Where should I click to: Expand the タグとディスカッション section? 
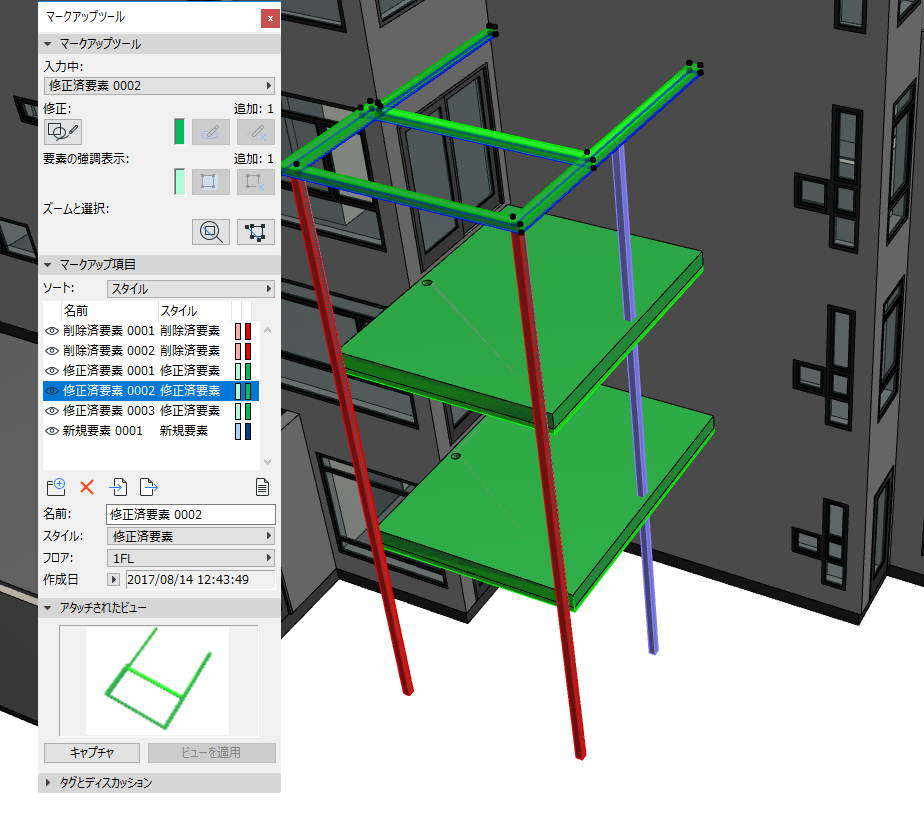tap(48, 783)
